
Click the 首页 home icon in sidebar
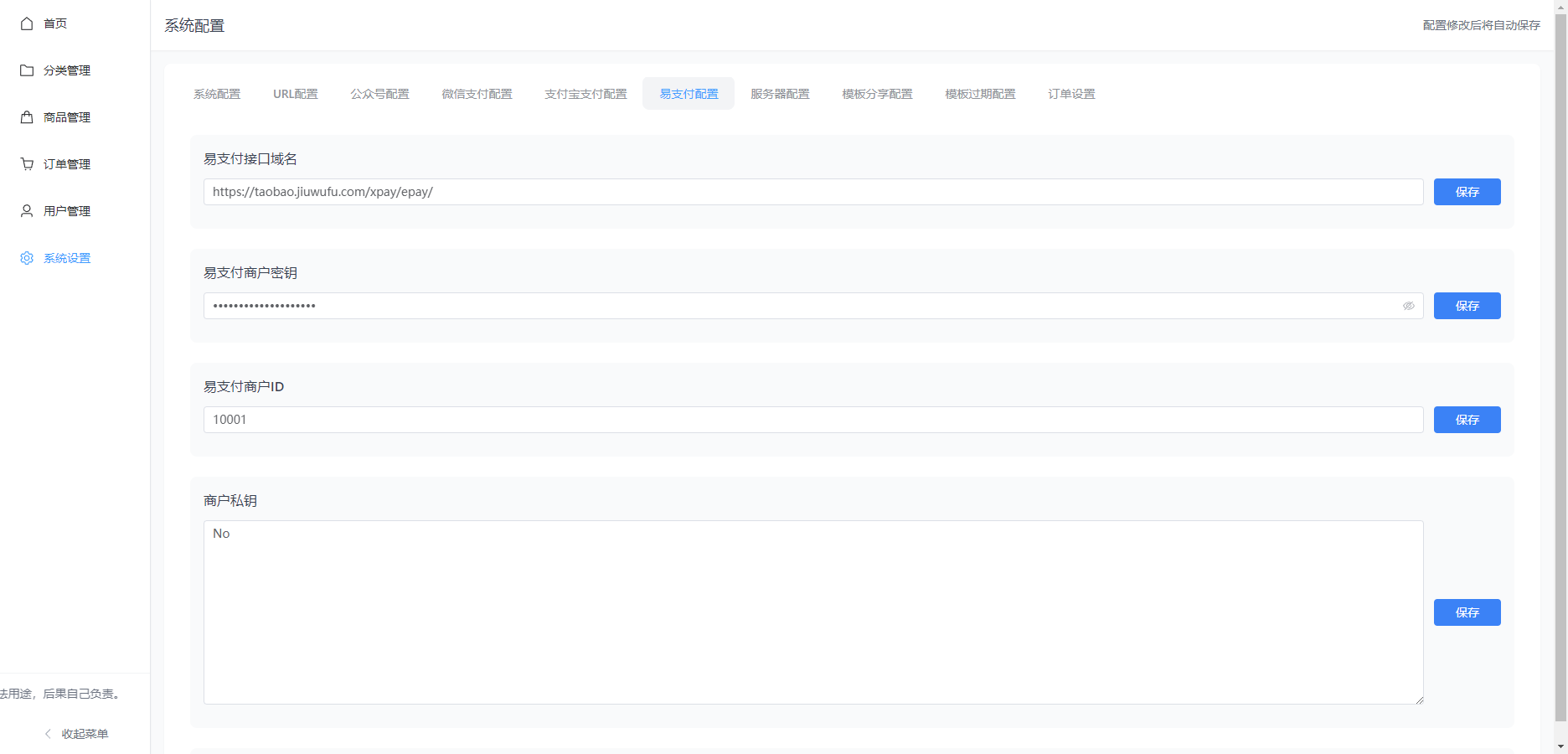click(x=26, y=23)
